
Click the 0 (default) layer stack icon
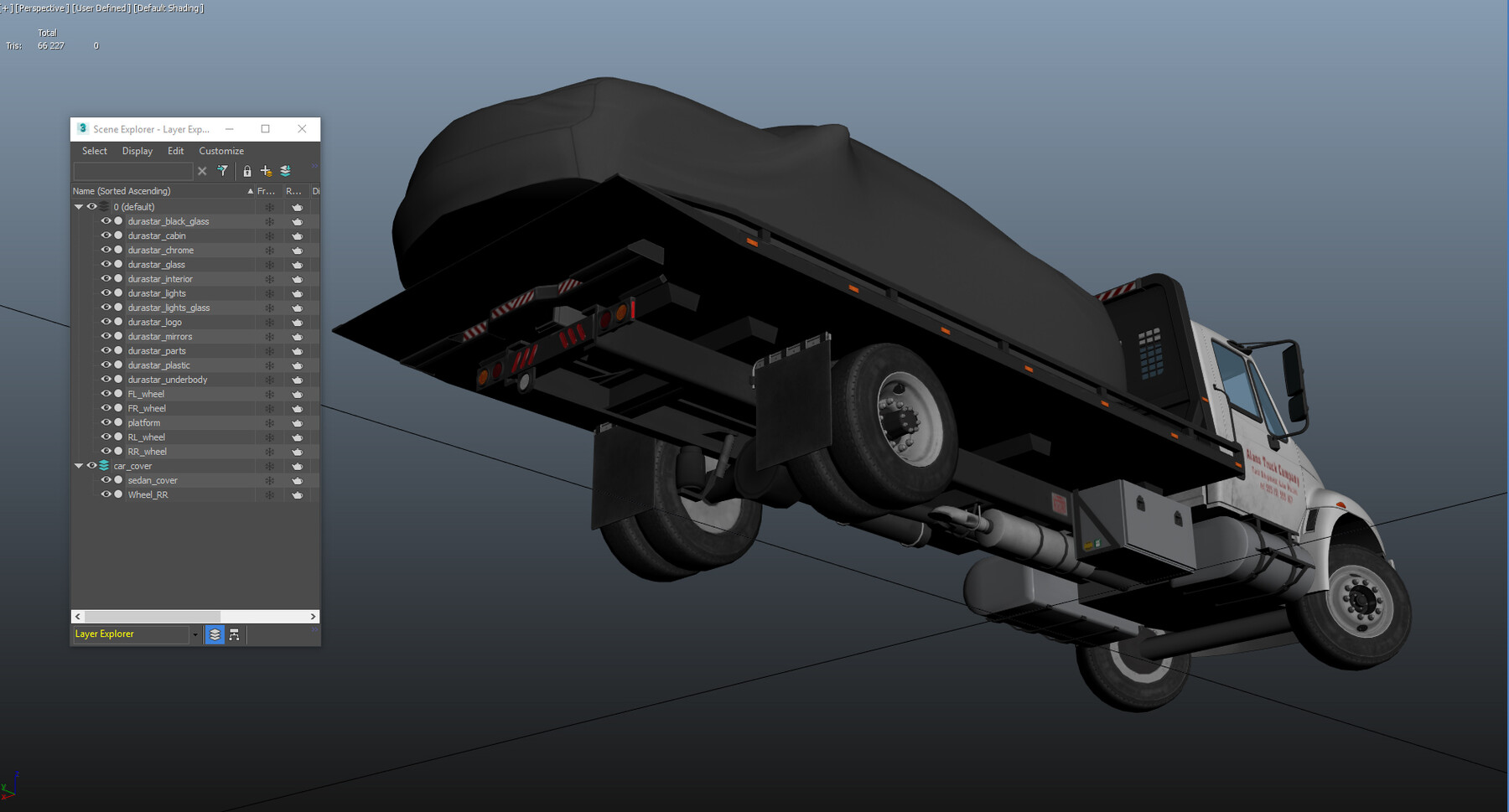(x=104, y=207)
